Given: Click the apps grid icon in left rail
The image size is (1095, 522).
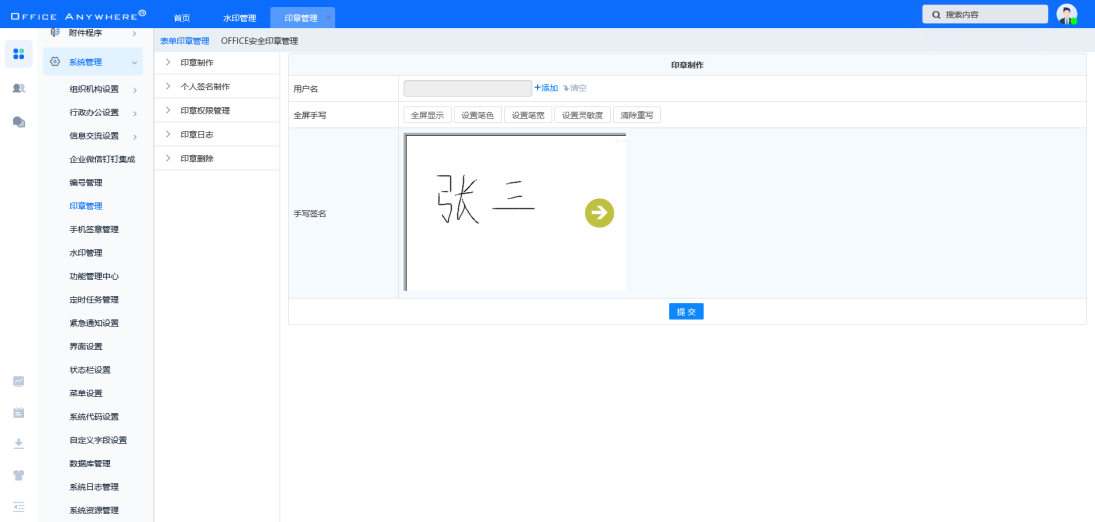Looking at the screenshot, I should pos(18,54).
